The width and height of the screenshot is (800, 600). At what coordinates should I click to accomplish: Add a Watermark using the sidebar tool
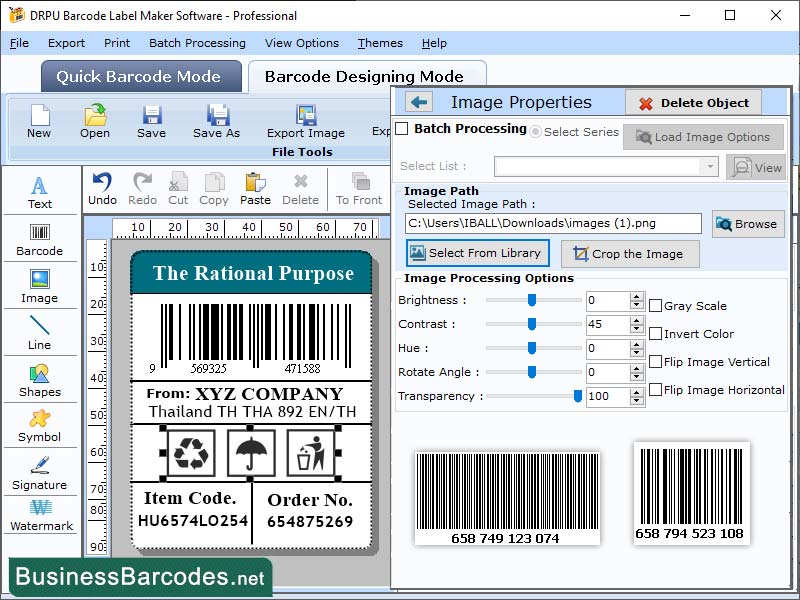(x=40, y=518)
